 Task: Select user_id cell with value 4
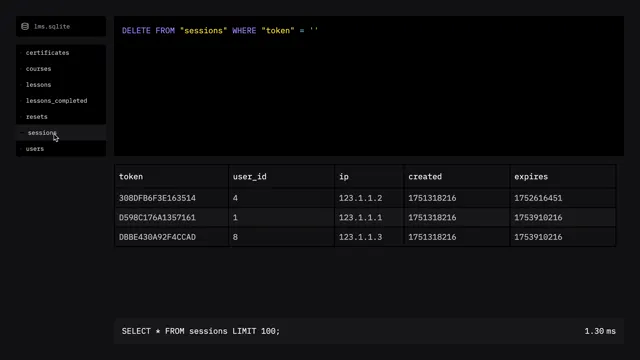(x=281, y=198)
